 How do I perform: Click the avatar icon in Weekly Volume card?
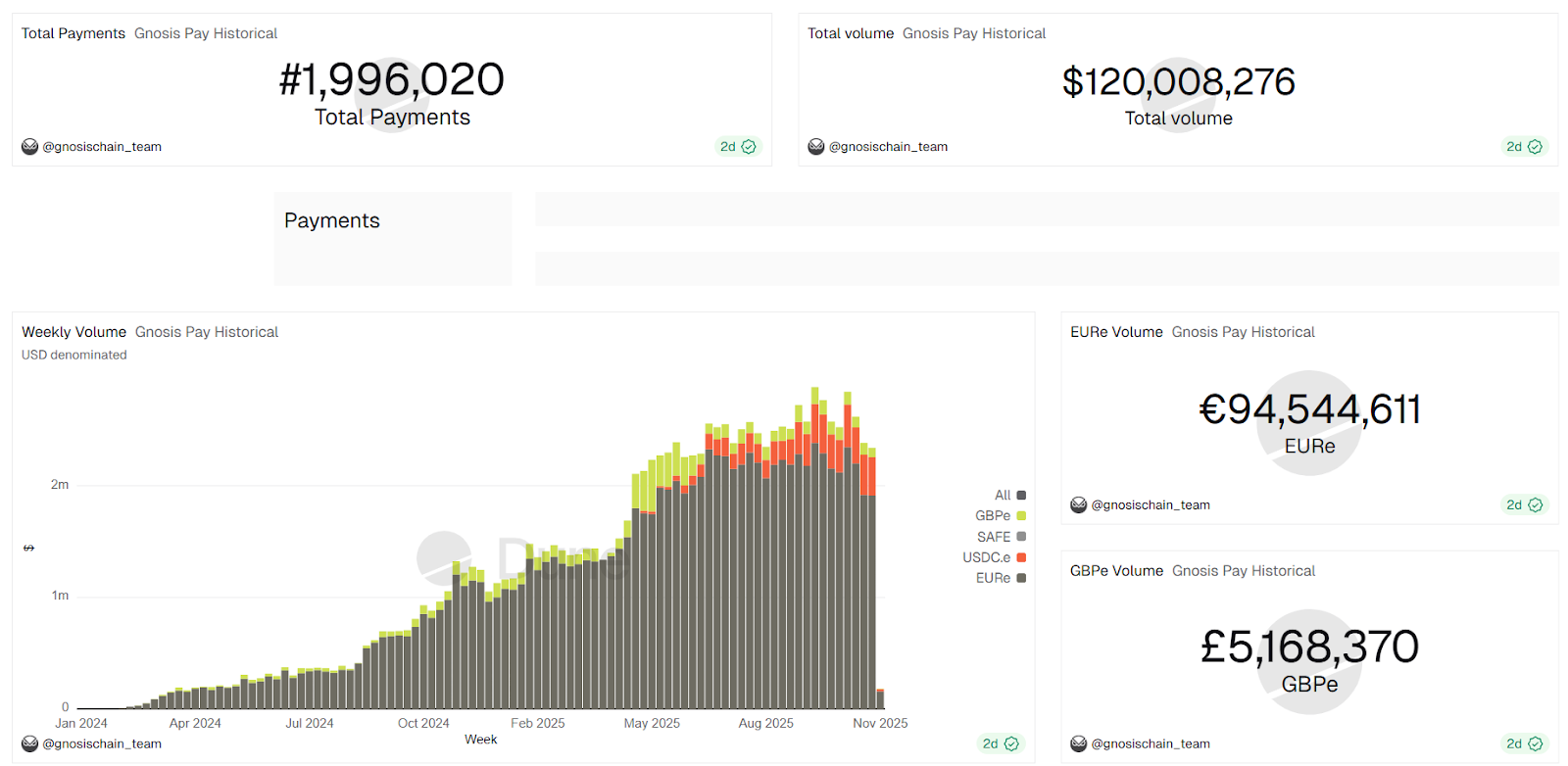[x=30, y=743]
